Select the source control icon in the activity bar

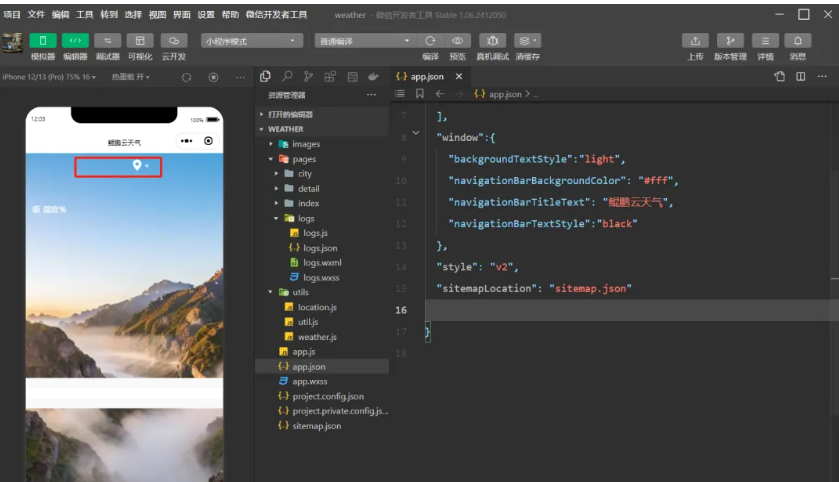pyautogui.click(x=309, y=76)
